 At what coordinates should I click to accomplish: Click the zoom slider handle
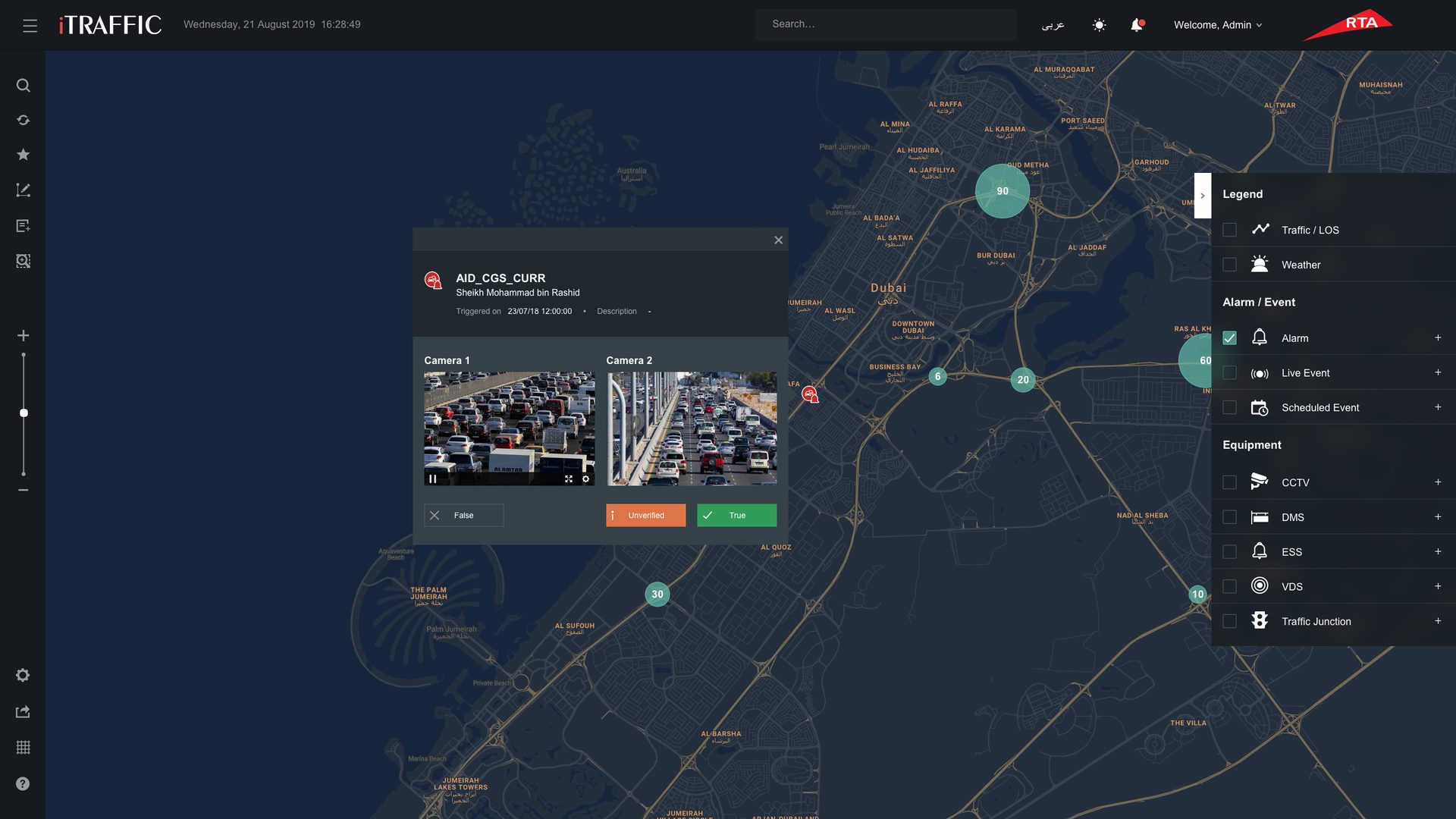point(24,413)
